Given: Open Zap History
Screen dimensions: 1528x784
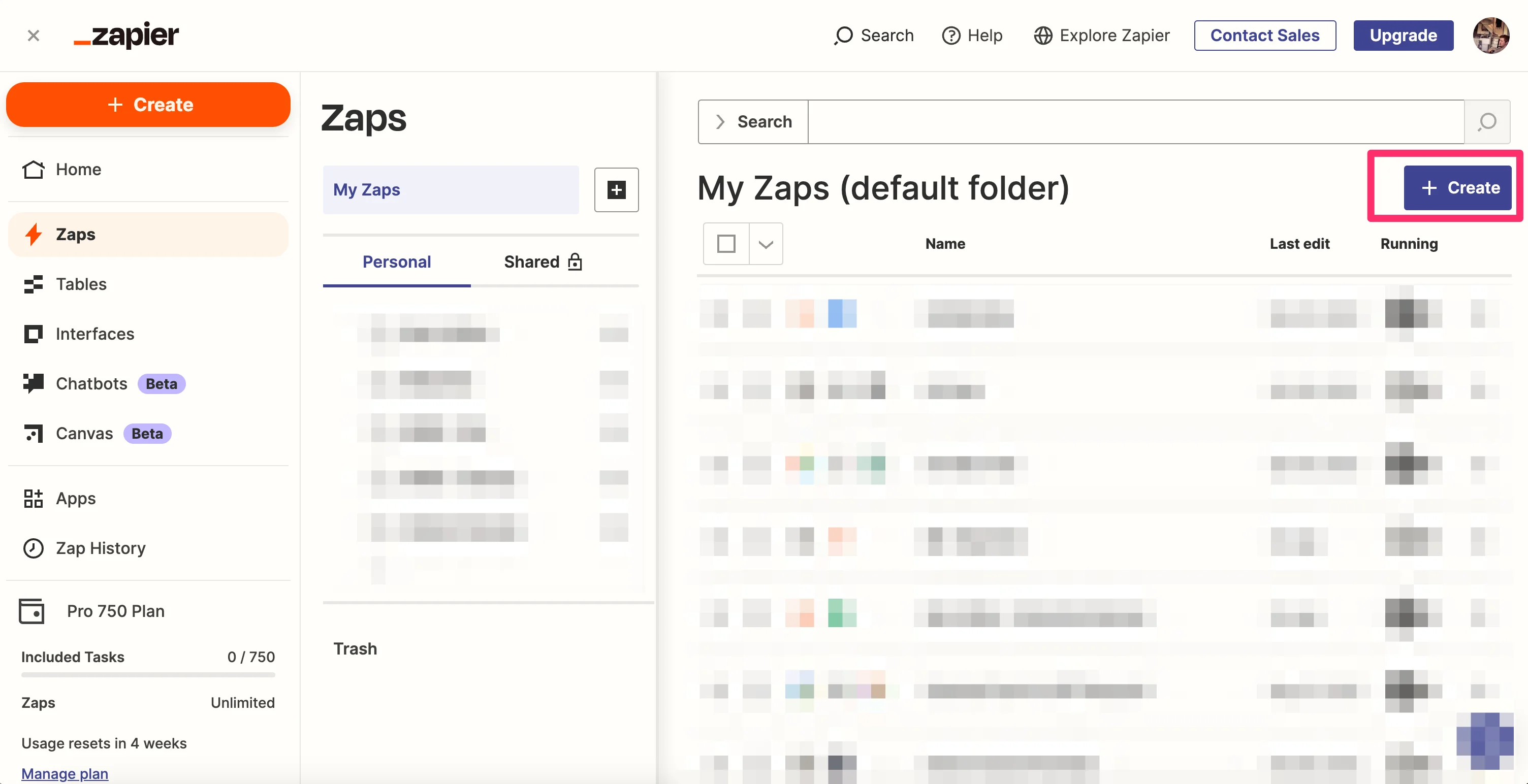Looking at the screenshot, I should [100, 548].
